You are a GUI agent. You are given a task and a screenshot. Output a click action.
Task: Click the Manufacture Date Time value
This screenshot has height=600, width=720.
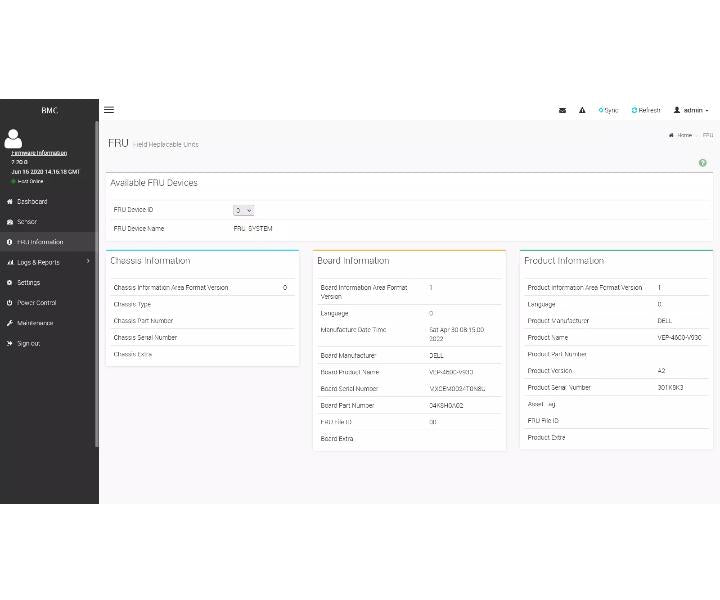coord(456,334)
